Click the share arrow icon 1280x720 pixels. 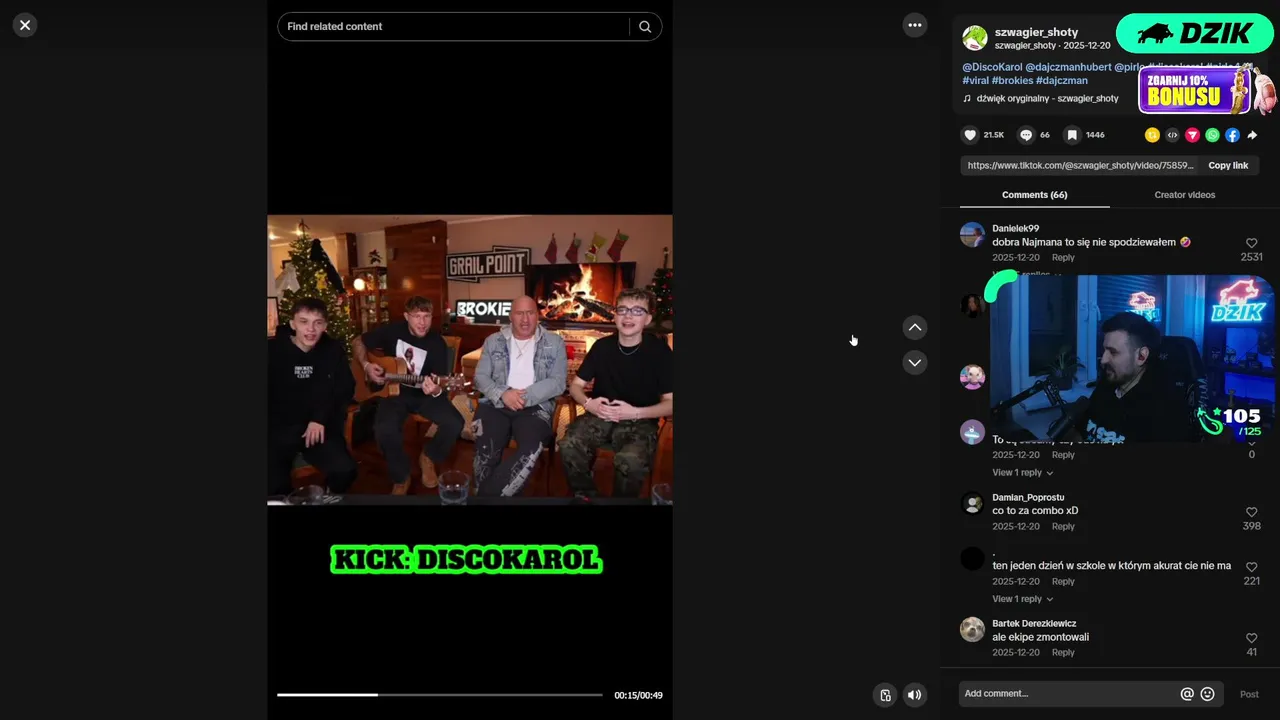coord(1252,135)
